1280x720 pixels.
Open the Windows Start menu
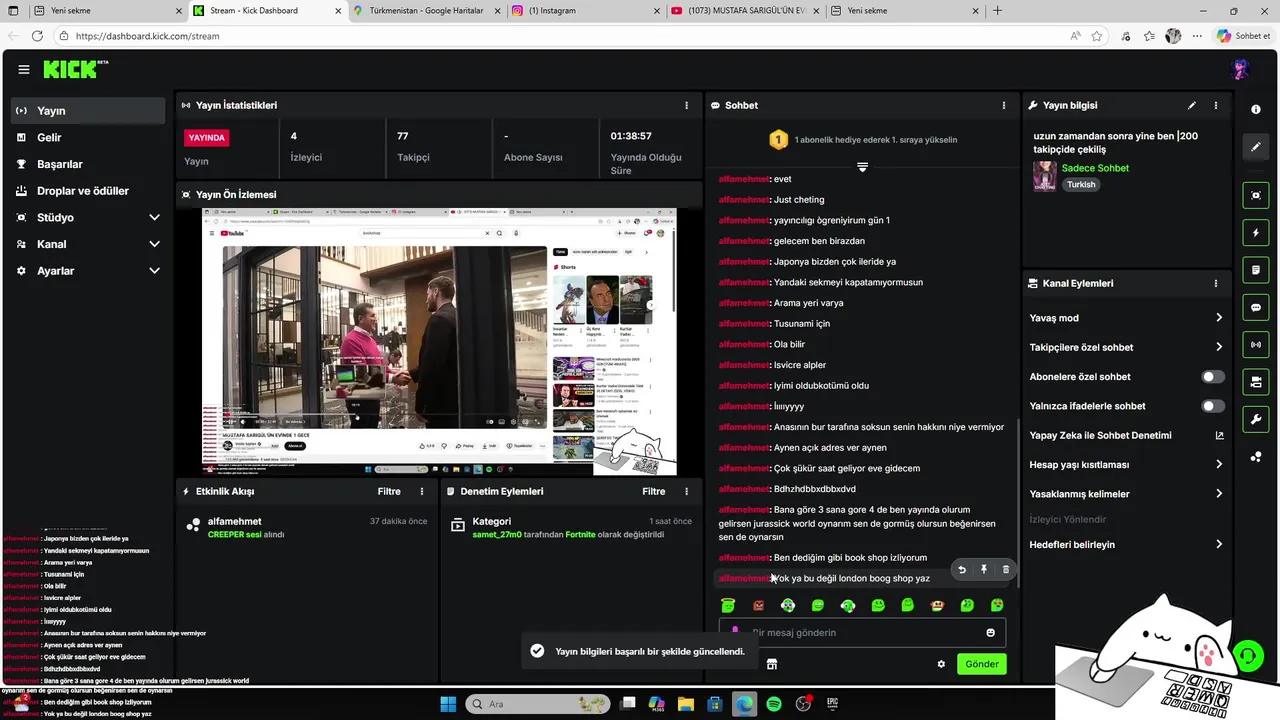pyautogui.click(x=448, y=704)
